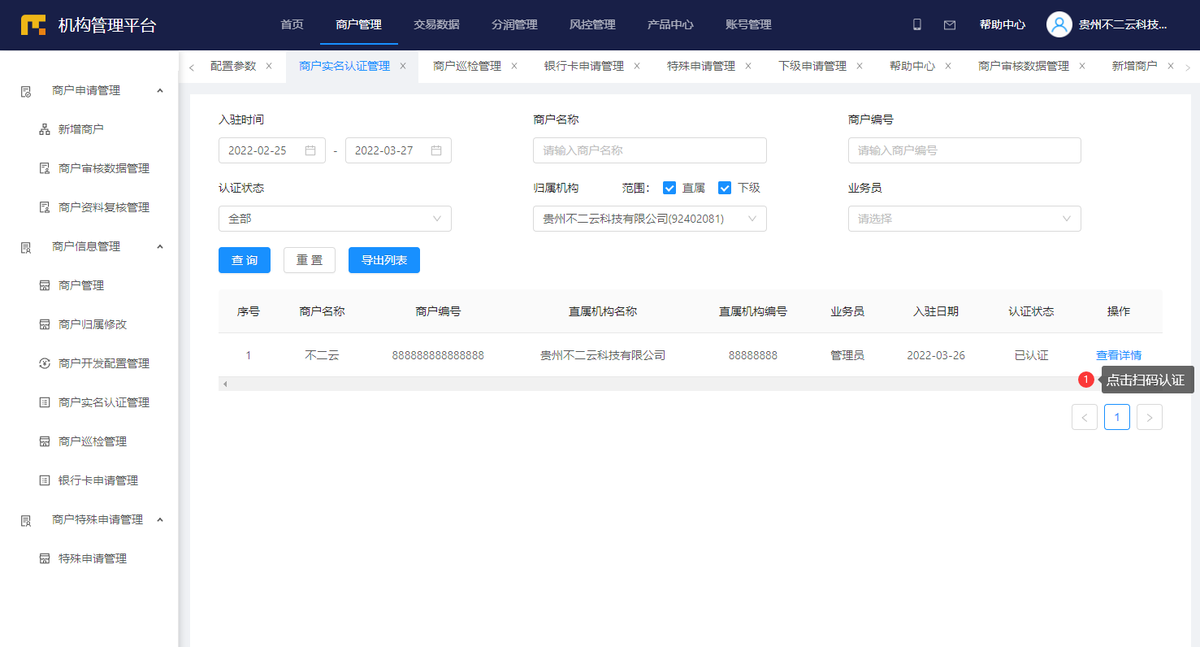Collapse the 商户信息管理 group
Image resolution: width=1200 pixels, height=647 pixels.
(x=160, y=246)
